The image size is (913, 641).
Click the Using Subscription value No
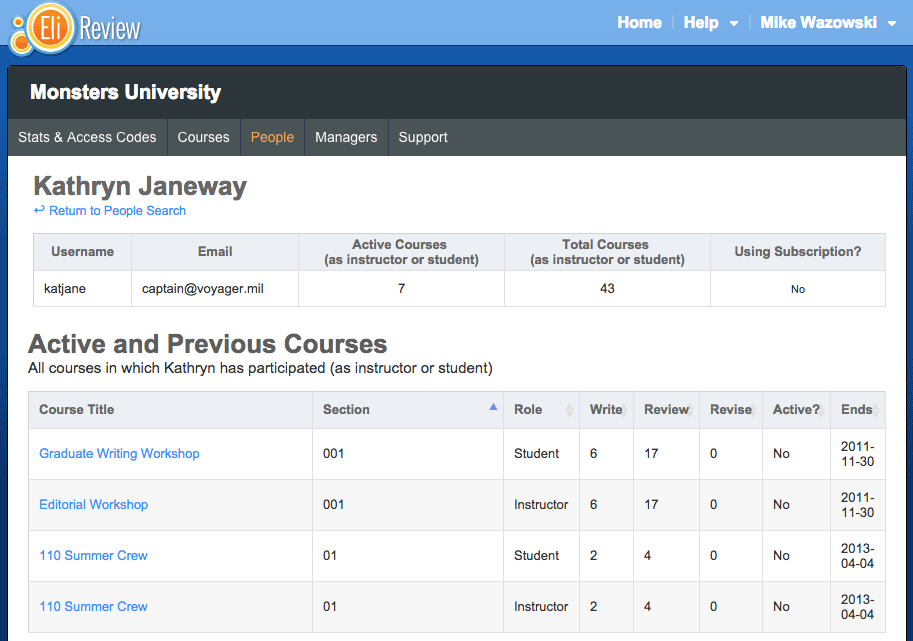798,289
